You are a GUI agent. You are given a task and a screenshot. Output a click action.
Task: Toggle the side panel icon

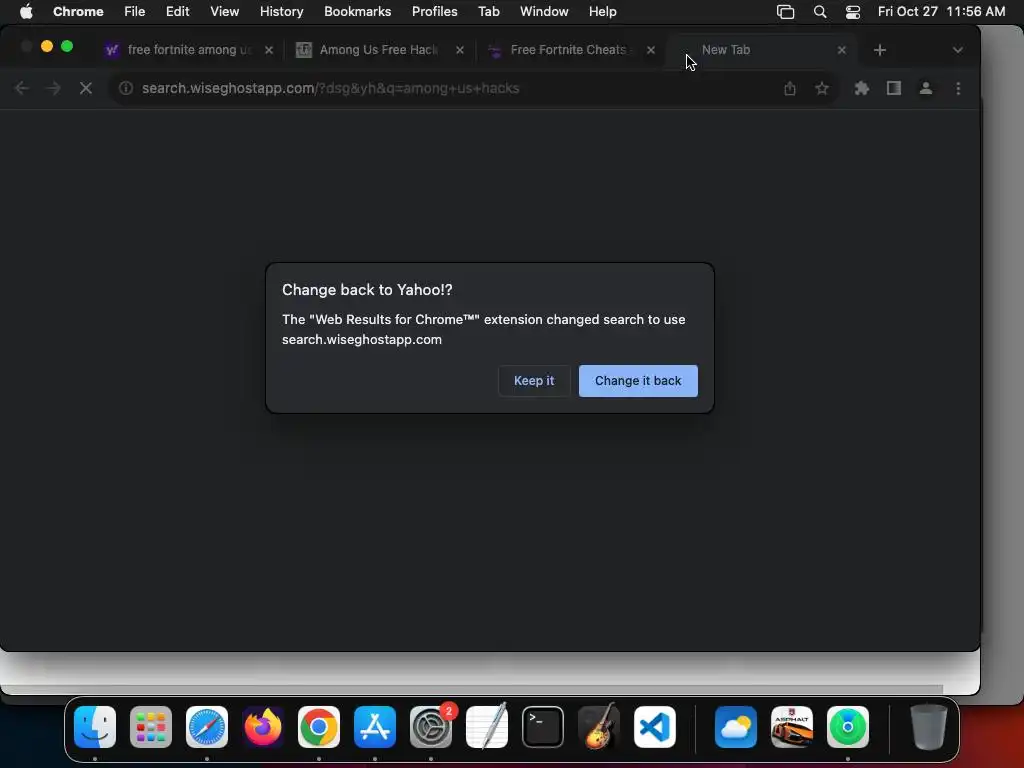[x=893, y=88]
